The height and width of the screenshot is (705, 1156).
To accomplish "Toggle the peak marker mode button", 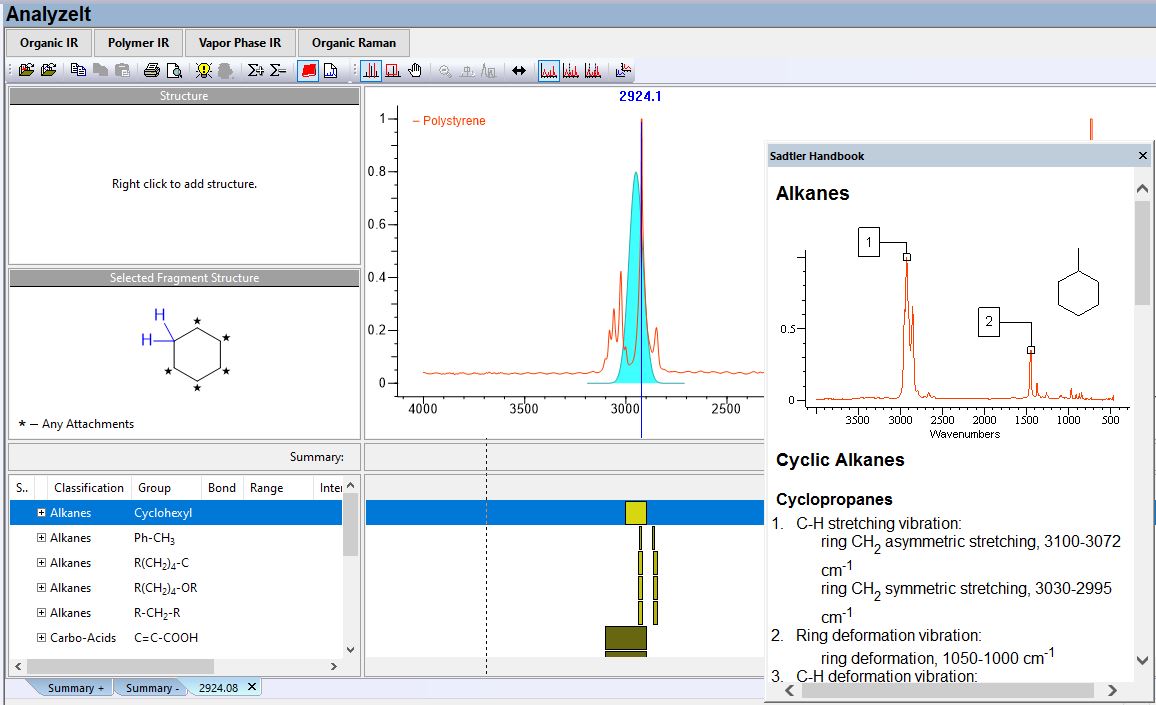I will tap(371, 71).
